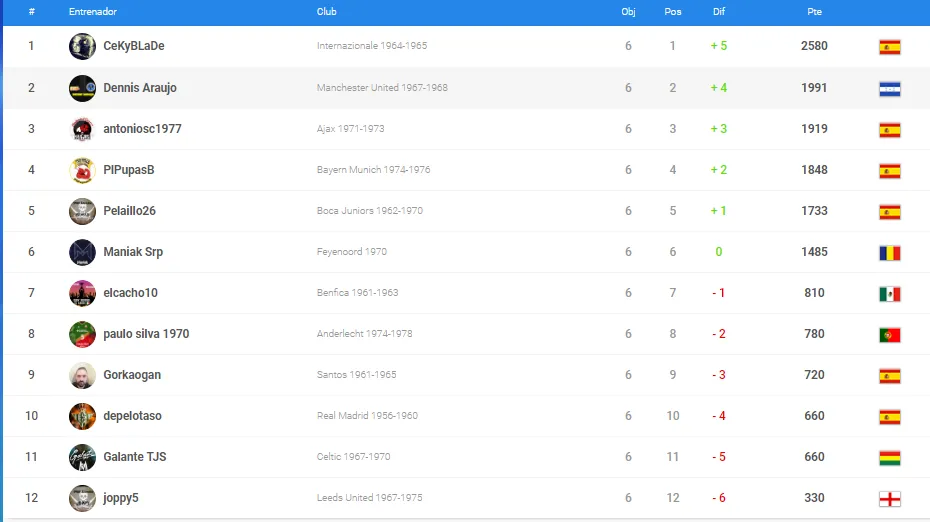Open paulo silva 1970's profile name
The width and height of the screenshot is (930, 522).
coord(146,333)
